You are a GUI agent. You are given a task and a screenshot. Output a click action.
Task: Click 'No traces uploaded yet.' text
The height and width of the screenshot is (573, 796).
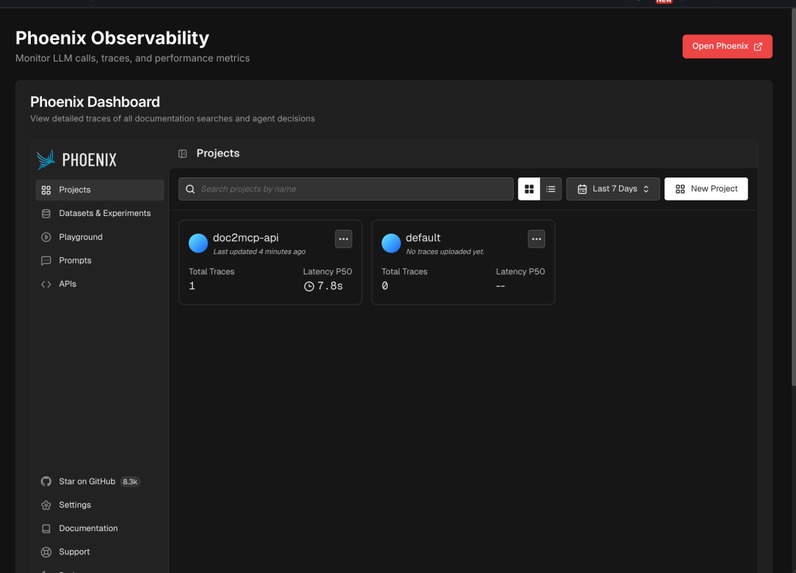click(x=445, y=252)
